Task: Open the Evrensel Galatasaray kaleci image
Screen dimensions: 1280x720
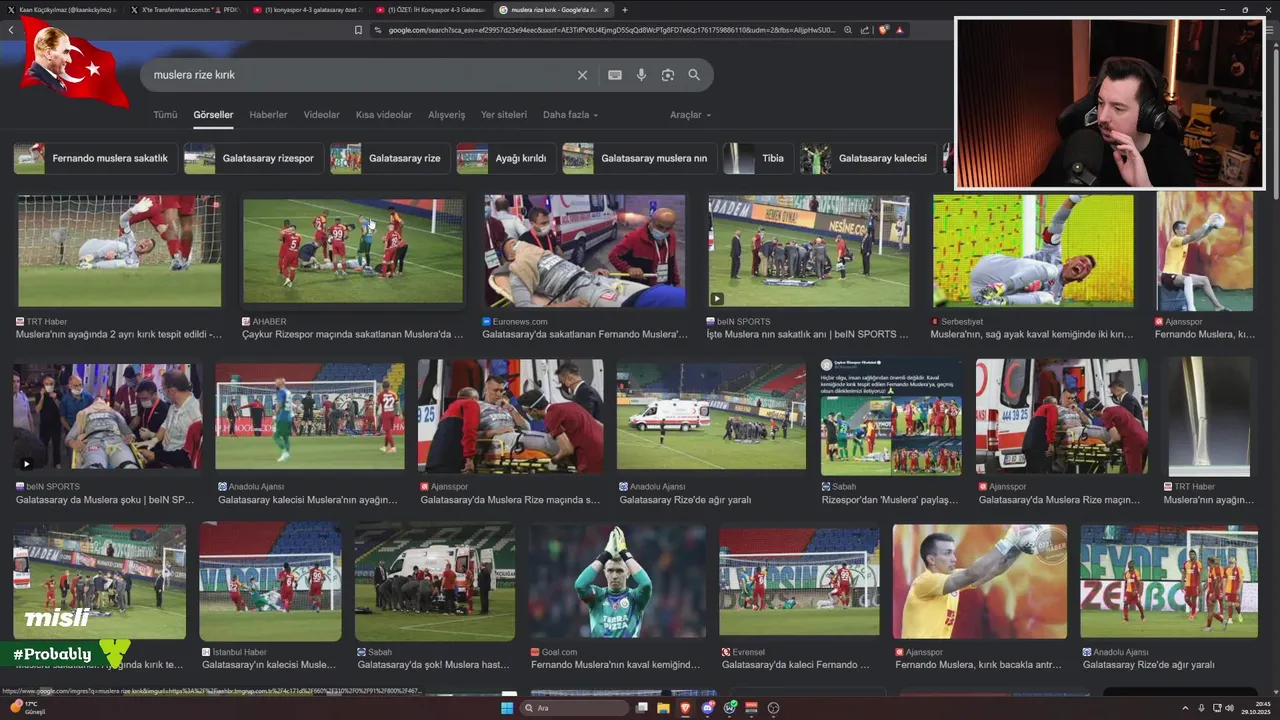Action: [799, 581]
